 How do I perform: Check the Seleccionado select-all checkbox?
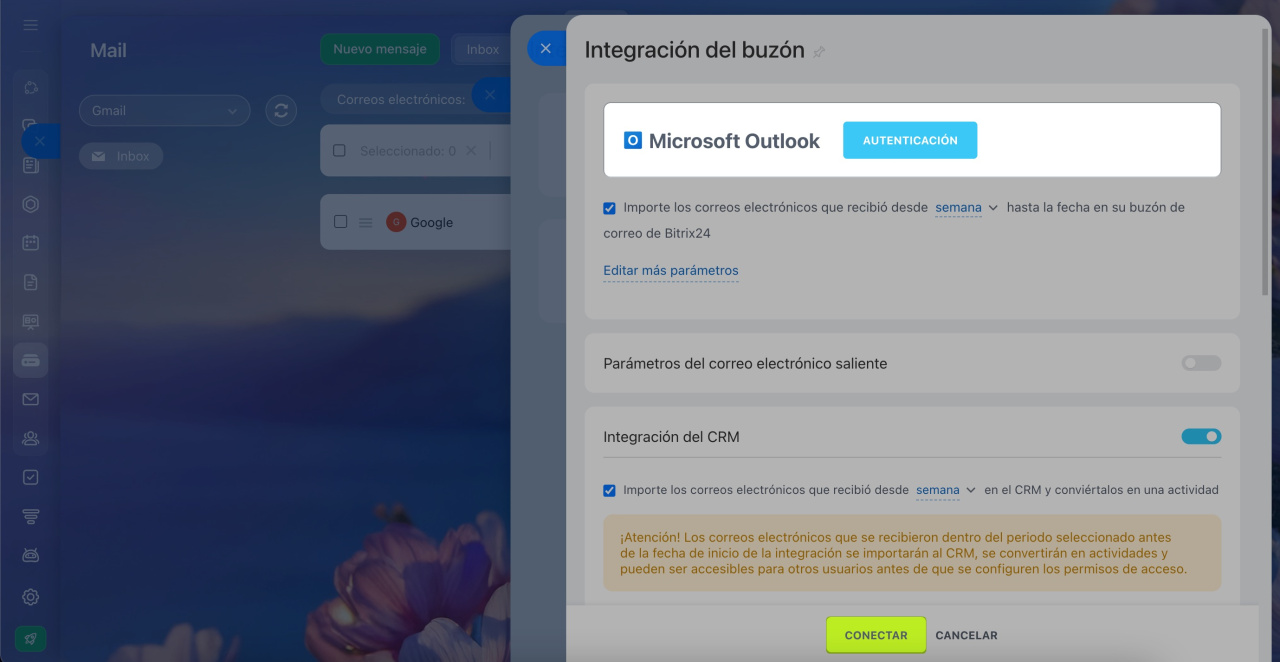339,151
